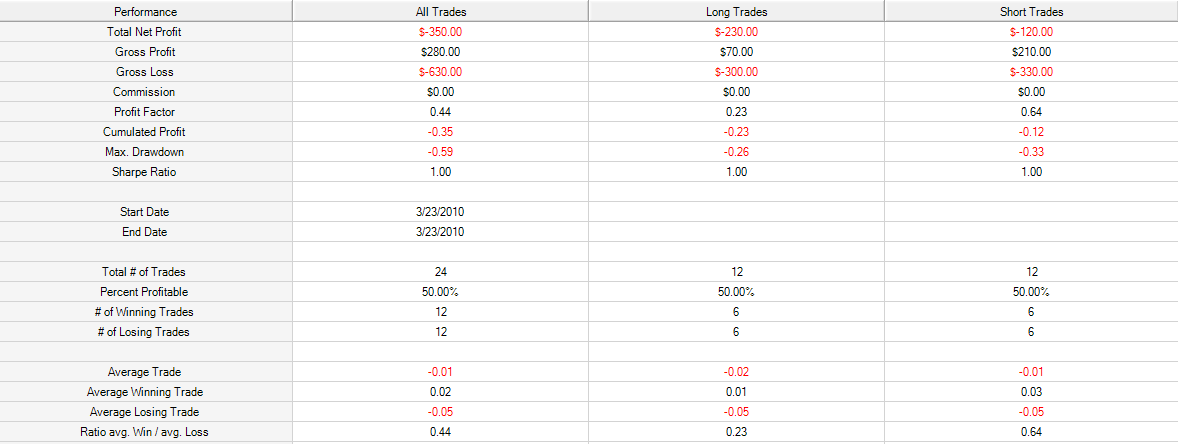Select Ratio avg. Win / avg. Loss label
The height and width of the screenshot is (444, 1178).
click(144, 432)
